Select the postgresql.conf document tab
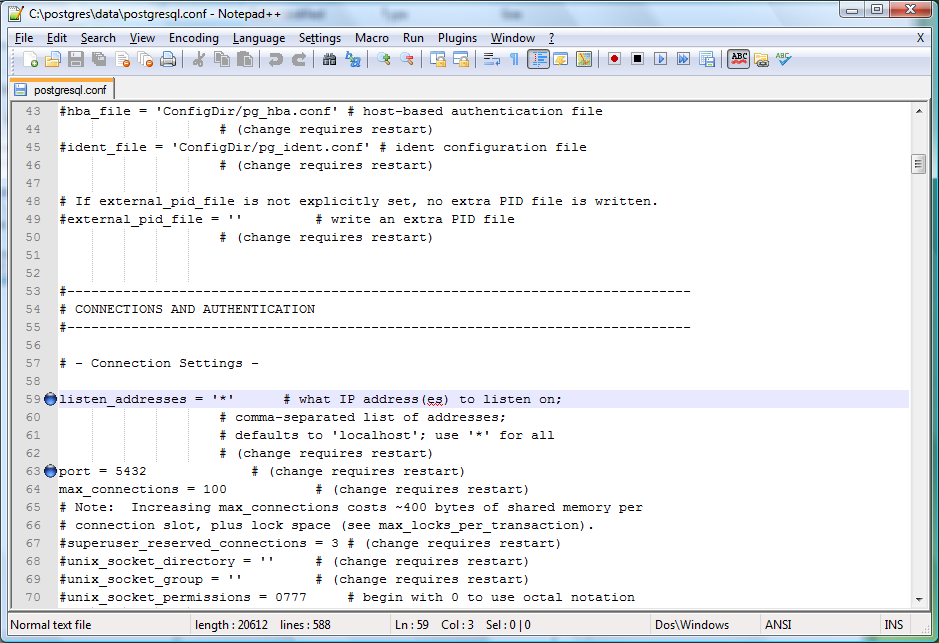The image size is (939, 643). pyautogui.click(x=62, y=90)
